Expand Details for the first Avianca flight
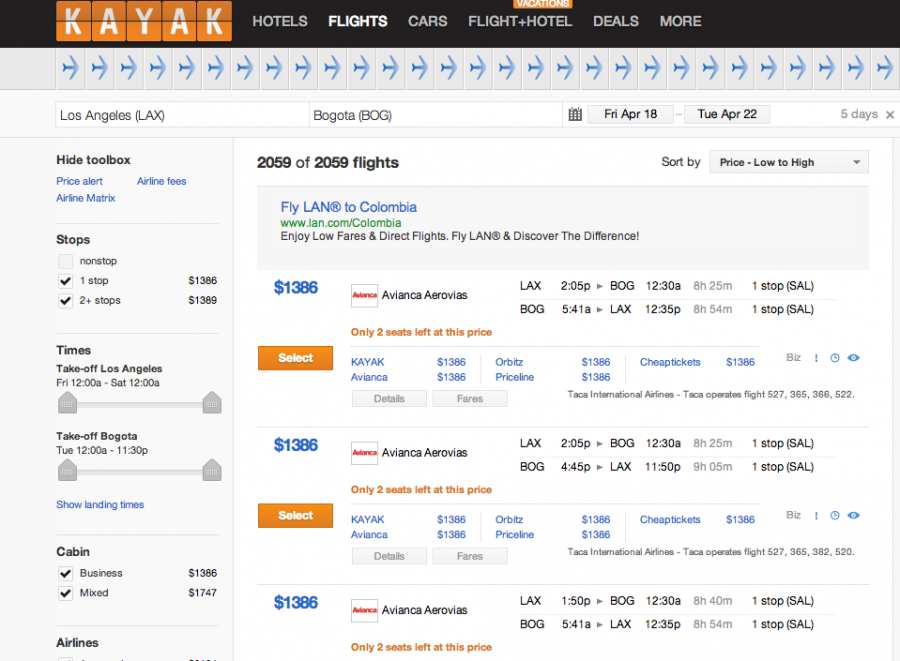 point(389,398)
